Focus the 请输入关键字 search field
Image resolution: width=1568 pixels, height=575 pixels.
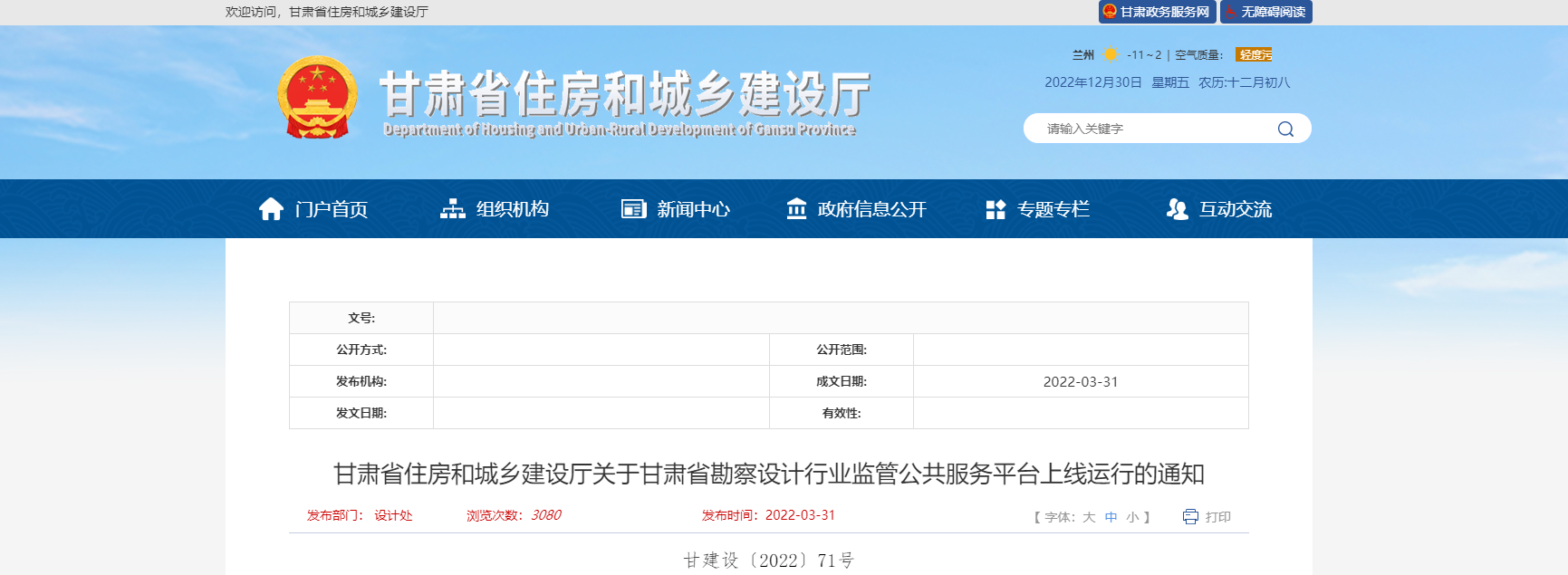tap(1150, 129)
